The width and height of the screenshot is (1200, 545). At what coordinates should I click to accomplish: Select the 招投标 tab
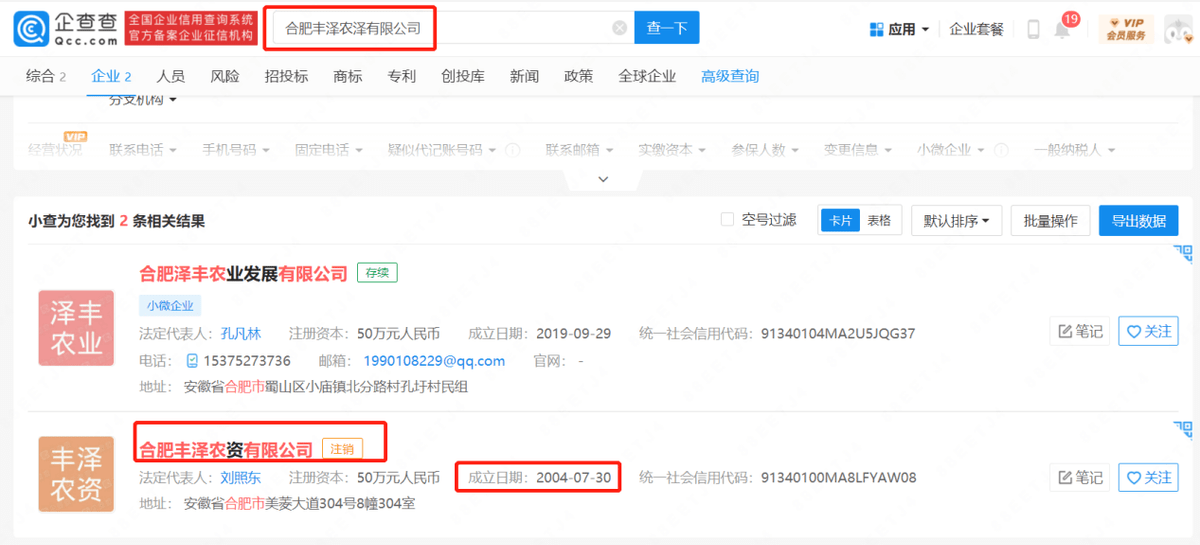286,76
